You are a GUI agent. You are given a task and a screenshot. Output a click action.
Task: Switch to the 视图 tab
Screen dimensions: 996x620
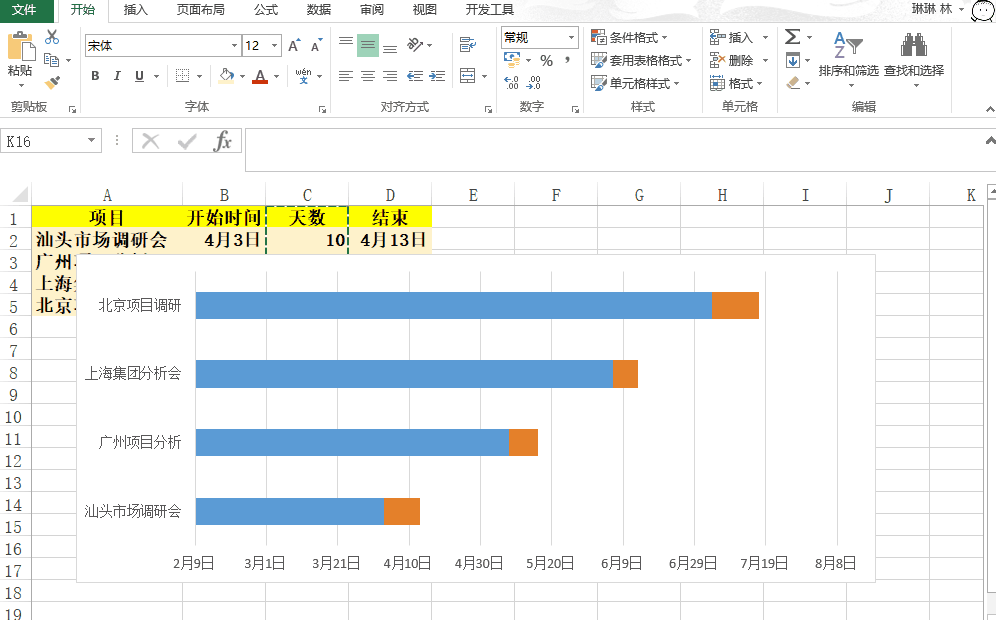pos(424,10)
